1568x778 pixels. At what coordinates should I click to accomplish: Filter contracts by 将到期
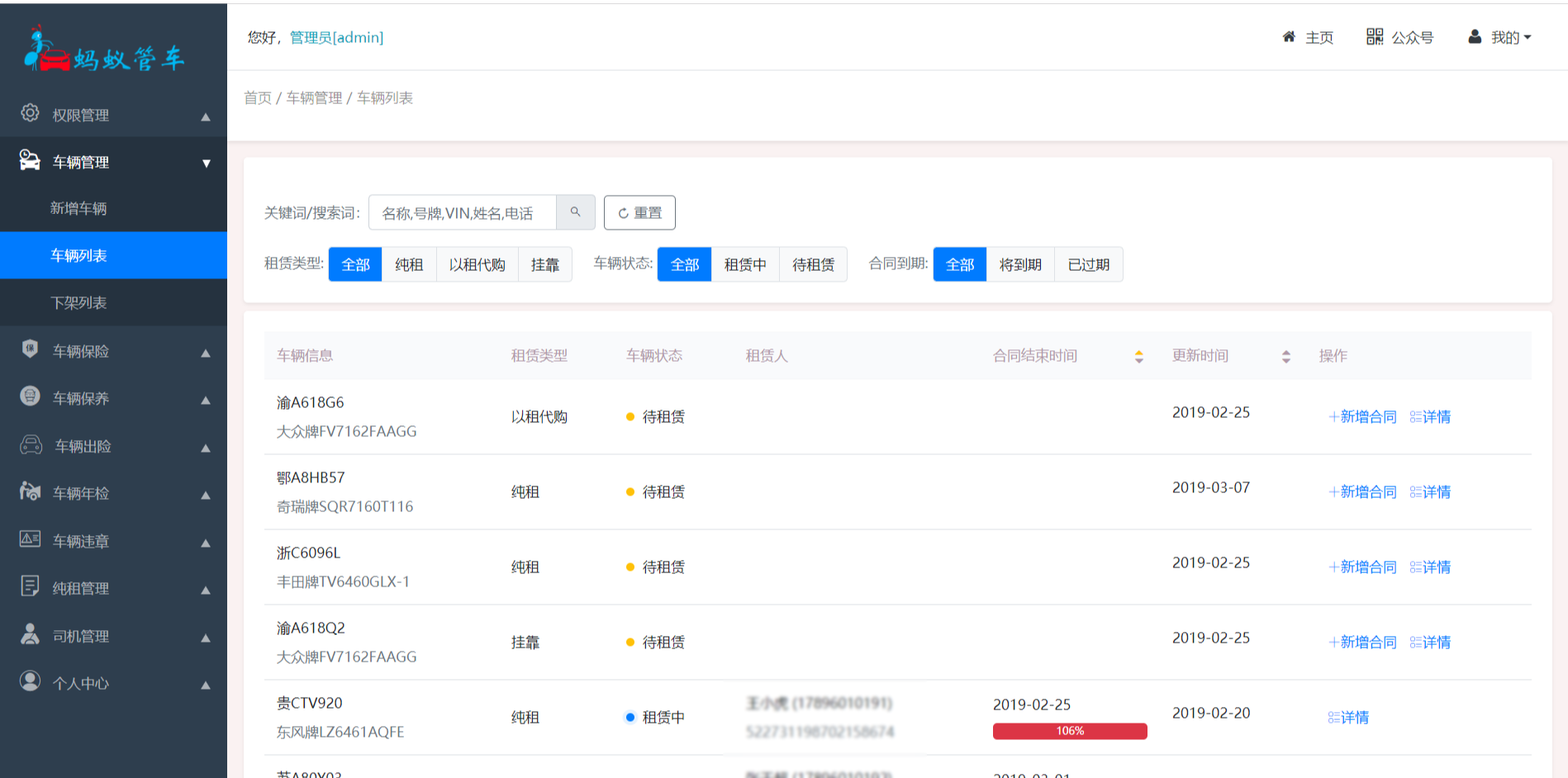pos(1020,264)
